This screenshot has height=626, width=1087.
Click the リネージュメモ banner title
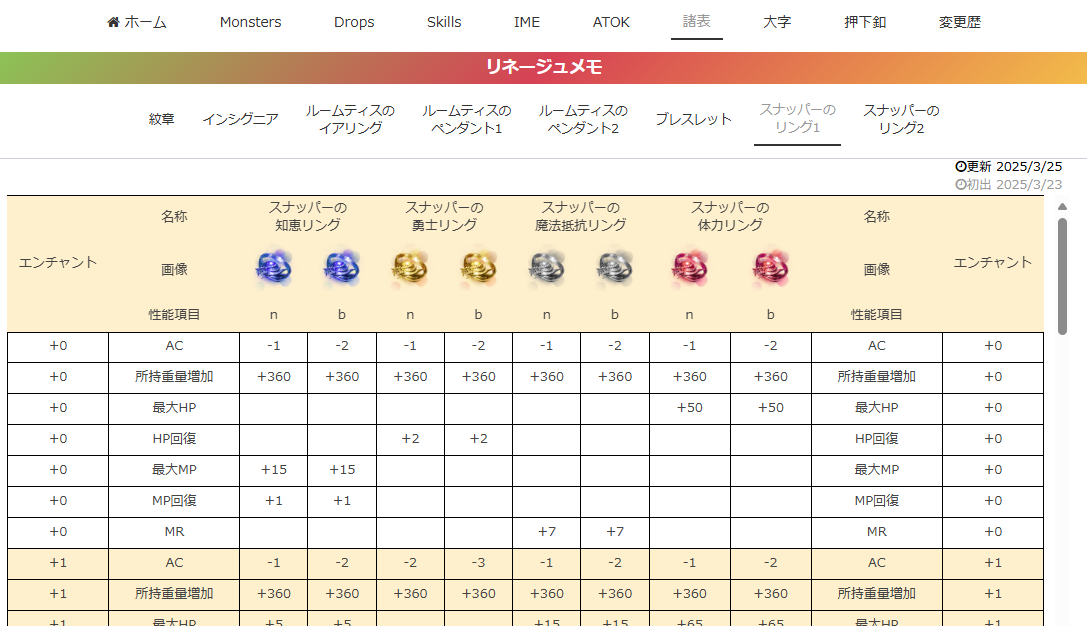[544, 67]
